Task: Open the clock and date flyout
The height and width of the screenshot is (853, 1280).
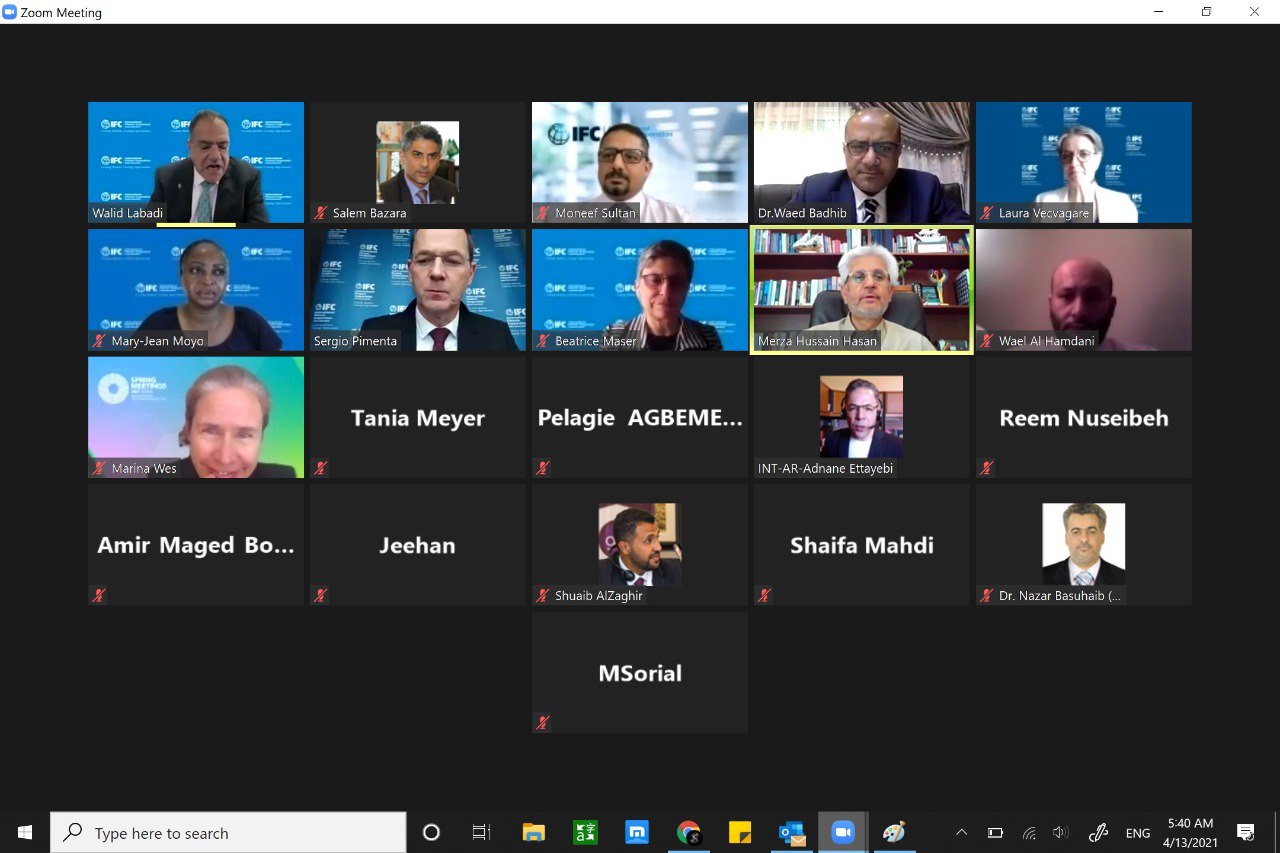Action: (1190, 832)
